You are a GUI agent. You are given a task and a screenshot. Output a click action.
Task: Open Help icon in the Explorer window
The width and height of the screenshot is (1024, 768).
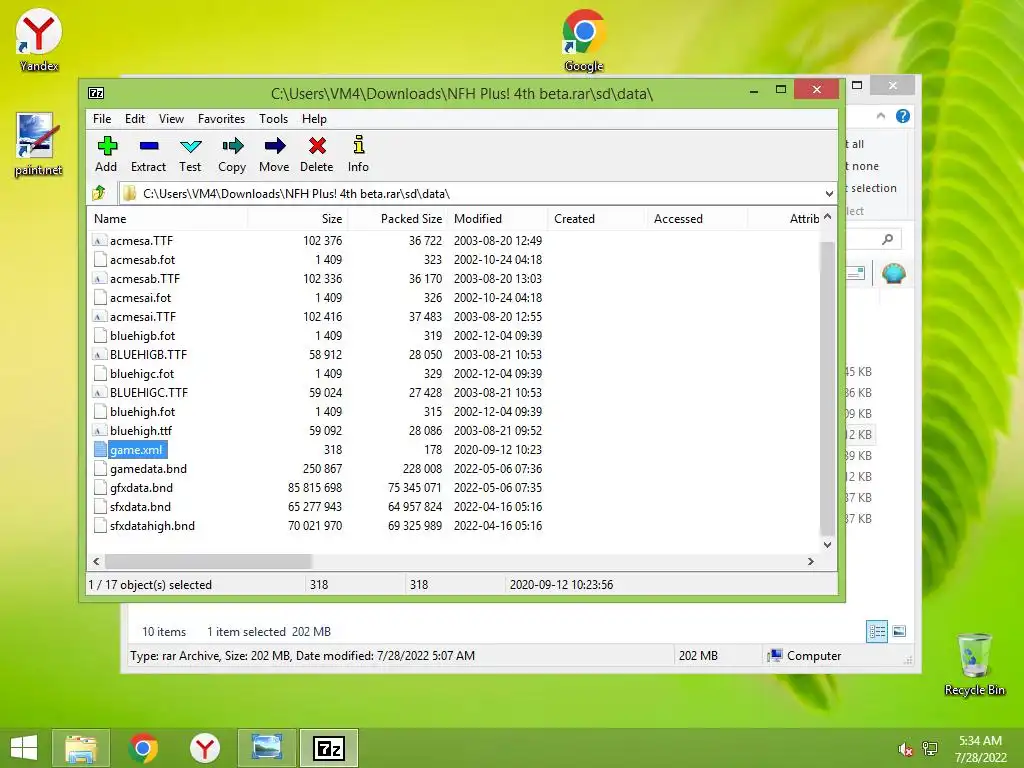pyautogui.click(x=903, y=116)
